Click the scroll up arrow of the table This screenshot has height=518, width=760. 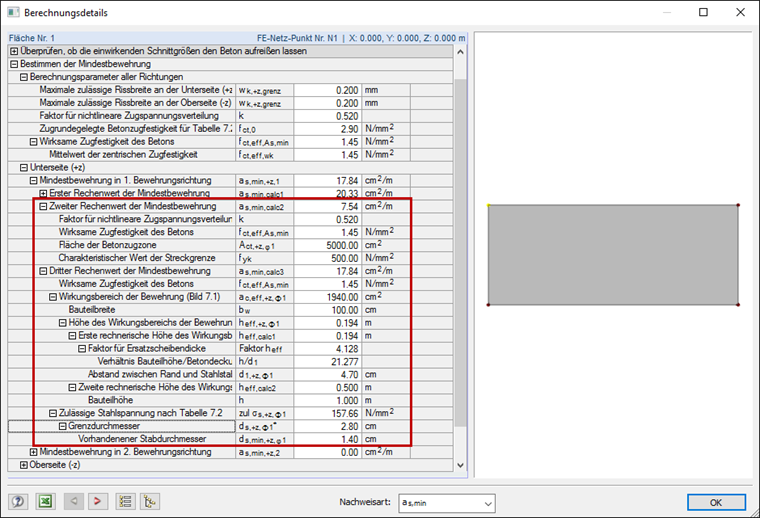click(460, 51)
